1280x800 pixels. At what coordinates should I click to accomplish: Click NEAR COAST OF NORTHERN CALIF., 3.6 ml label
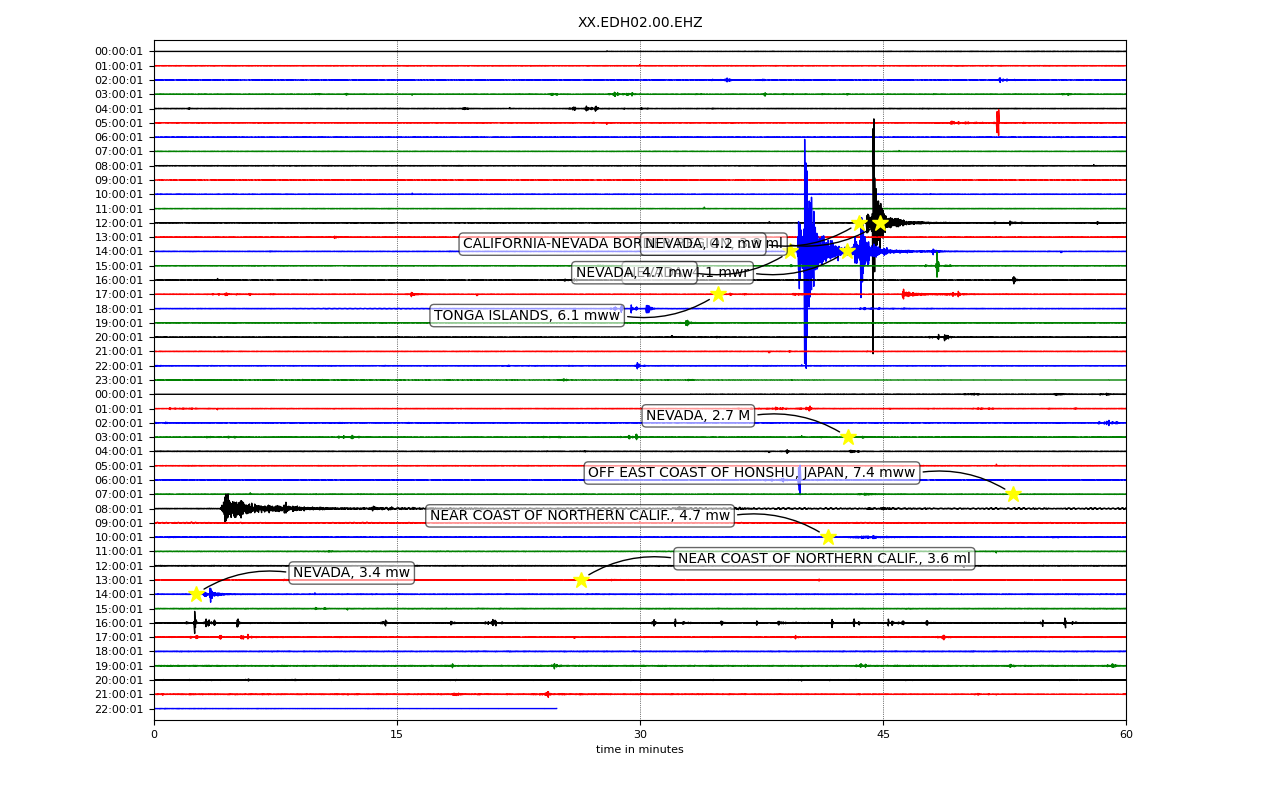824,559
